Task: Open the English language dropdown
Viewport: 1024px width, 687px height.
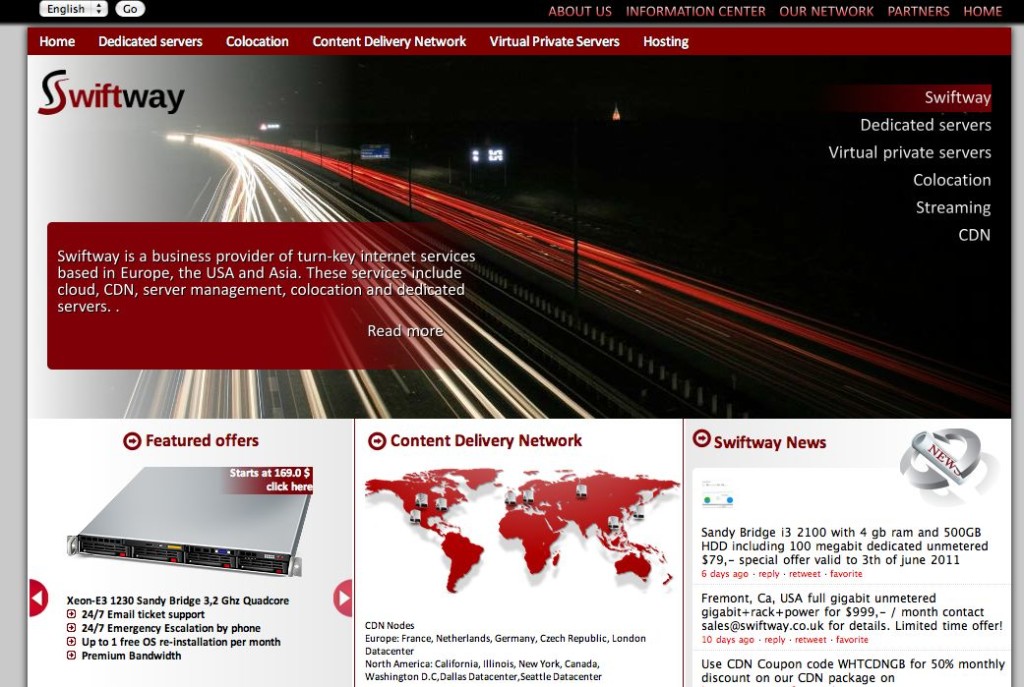Action: tap(73, 9)
